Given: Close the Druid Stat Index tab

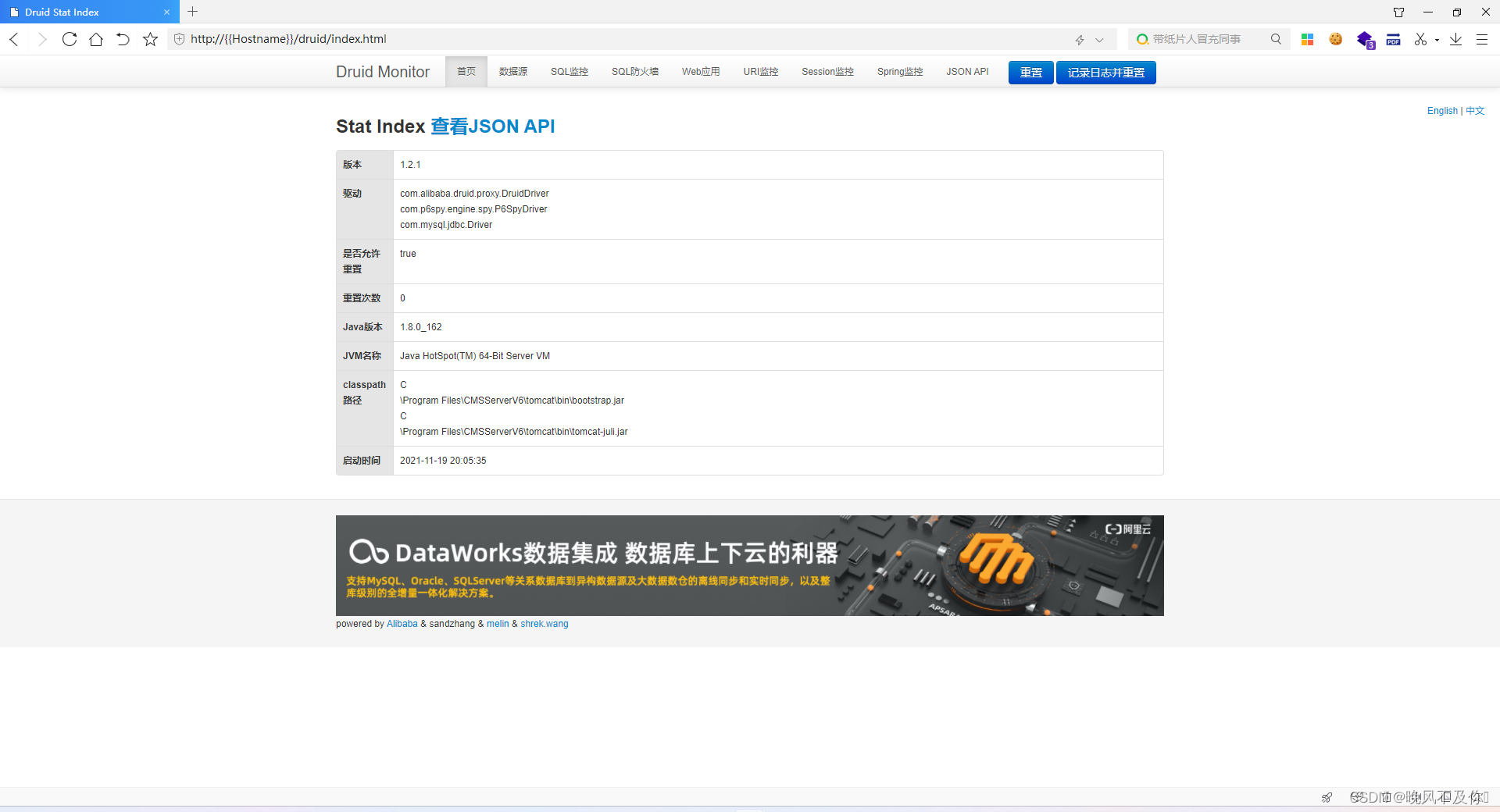Looking at the screenshot, I should click(166, 12).
